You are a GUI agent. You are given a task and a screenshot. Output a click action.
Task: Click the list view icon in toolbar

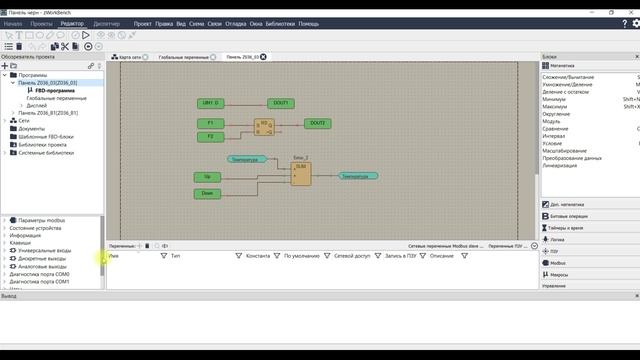click(9, 47)
